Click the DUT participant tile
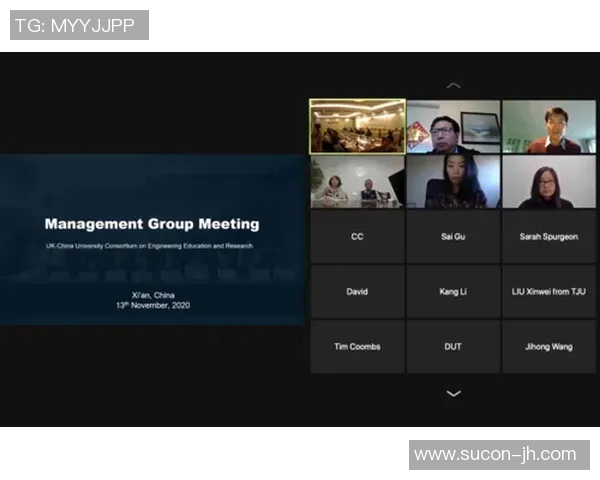The image size is (600, 480). [x=452, y=347]
